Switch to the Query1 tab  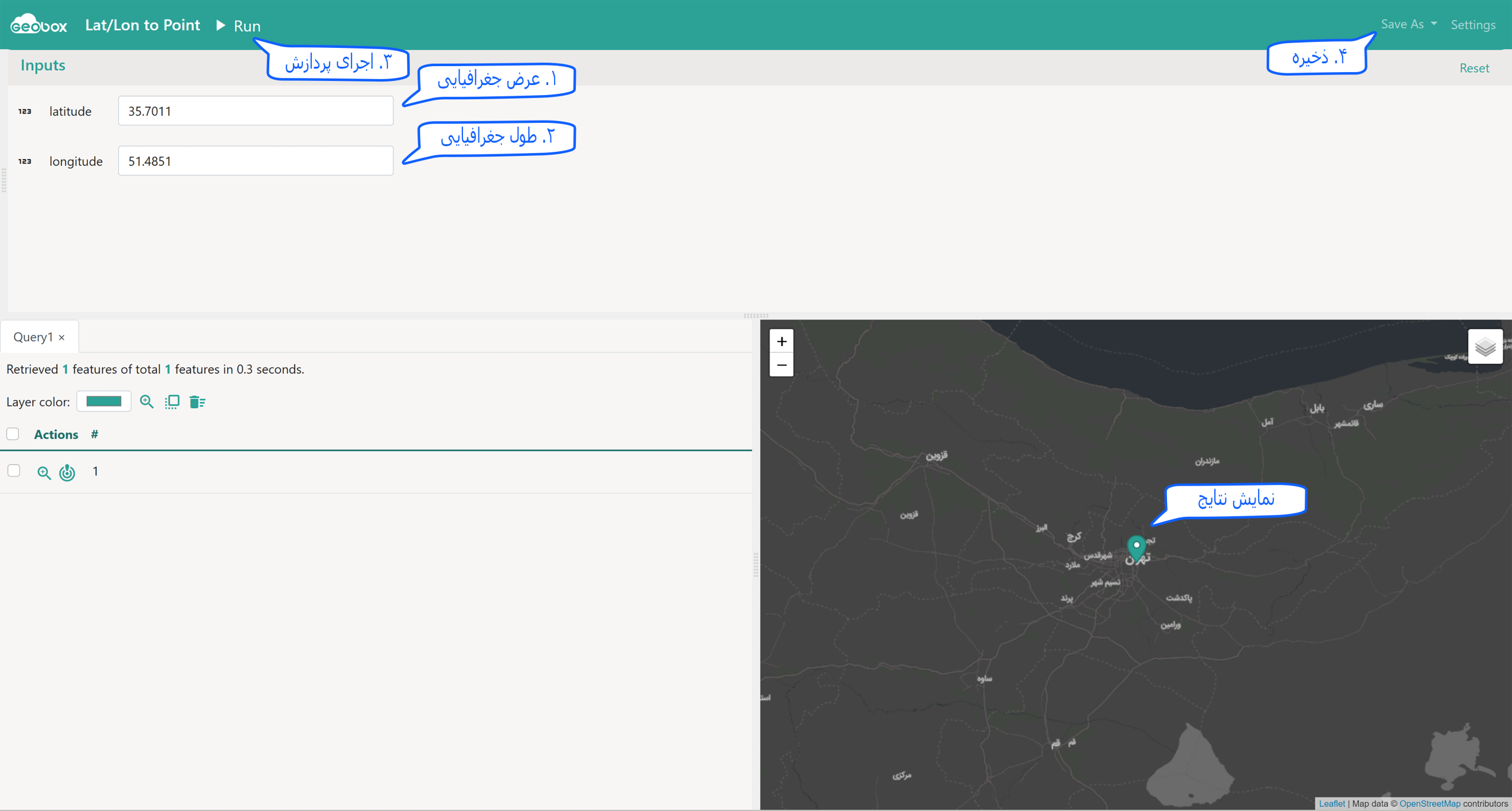[x=33, y=337]
